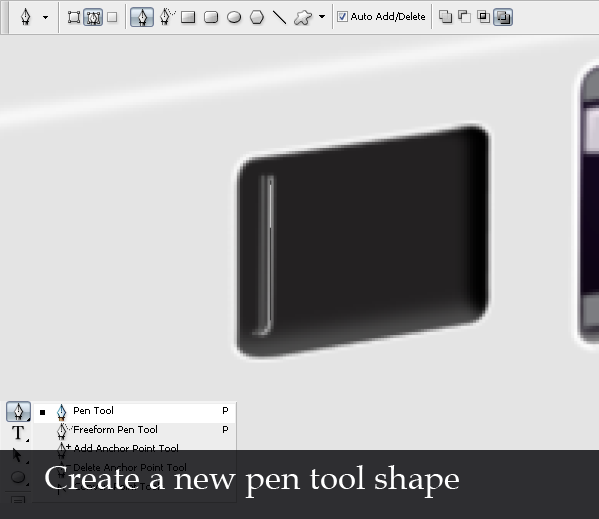
Task: Select the Rectangle shape tool
Action: (x=188, y=17)
